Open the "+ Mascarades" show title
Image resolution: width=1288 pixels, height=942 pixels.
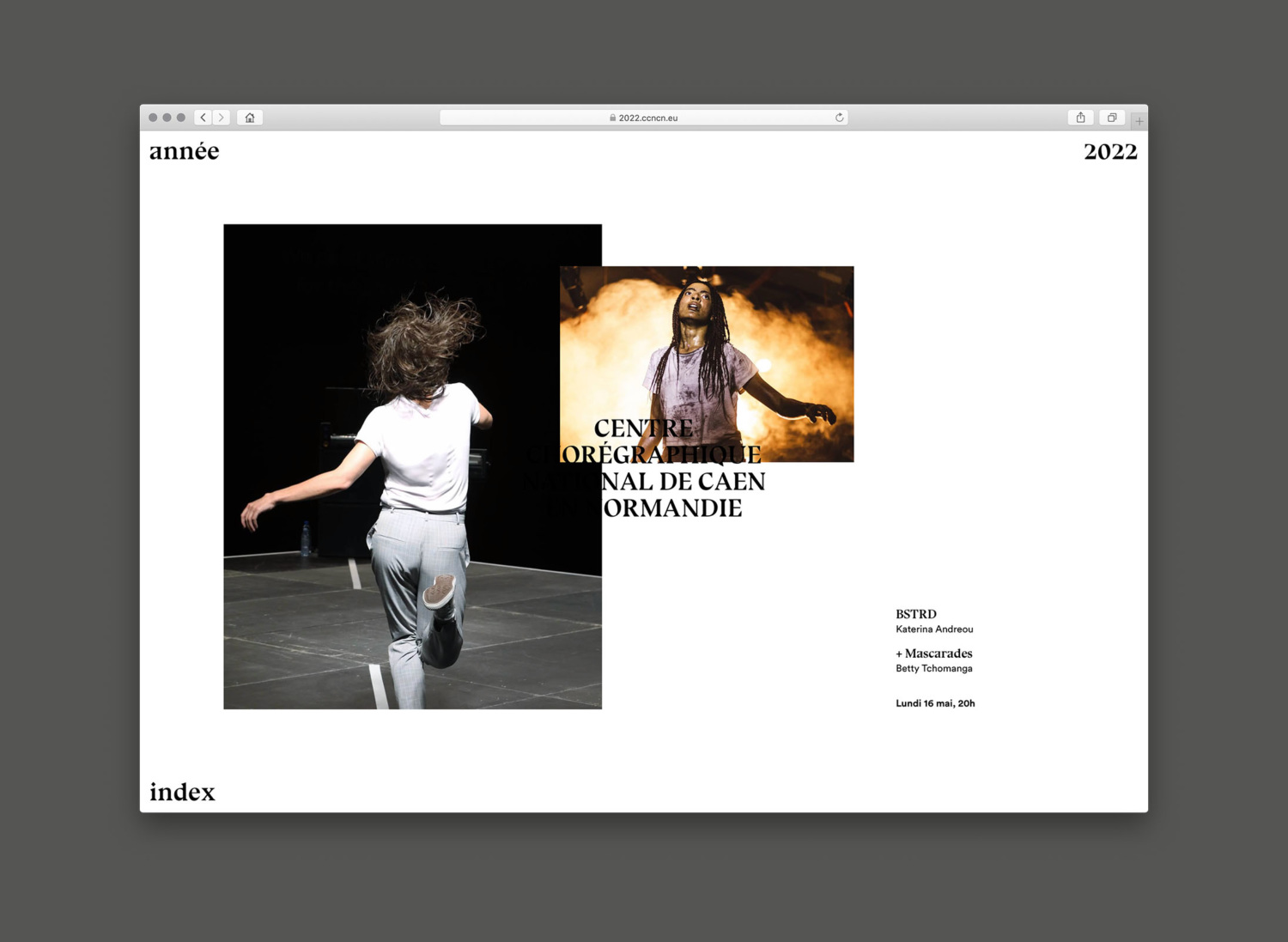pos(934,653)
